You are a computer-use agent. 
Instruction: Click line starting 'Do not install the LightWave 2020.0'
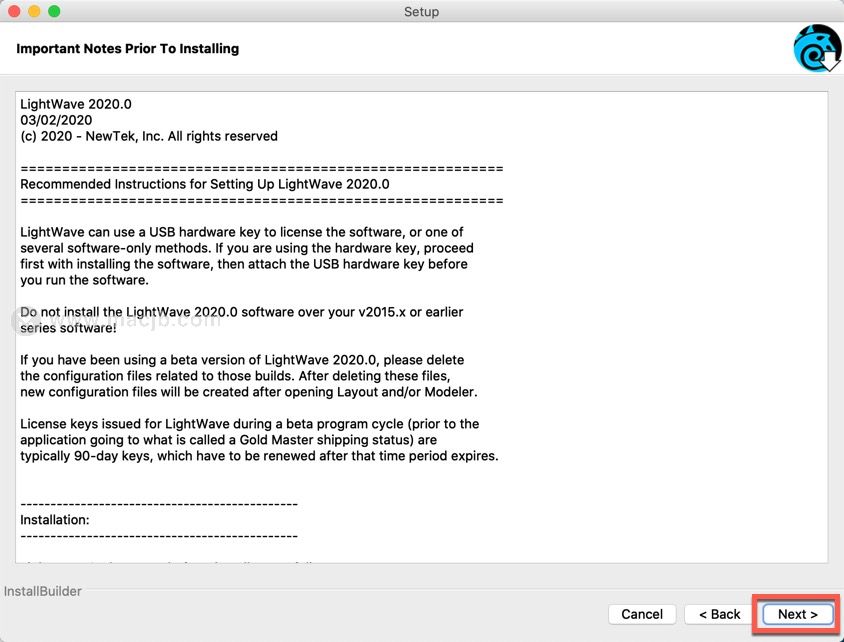(x=242, y=312)
